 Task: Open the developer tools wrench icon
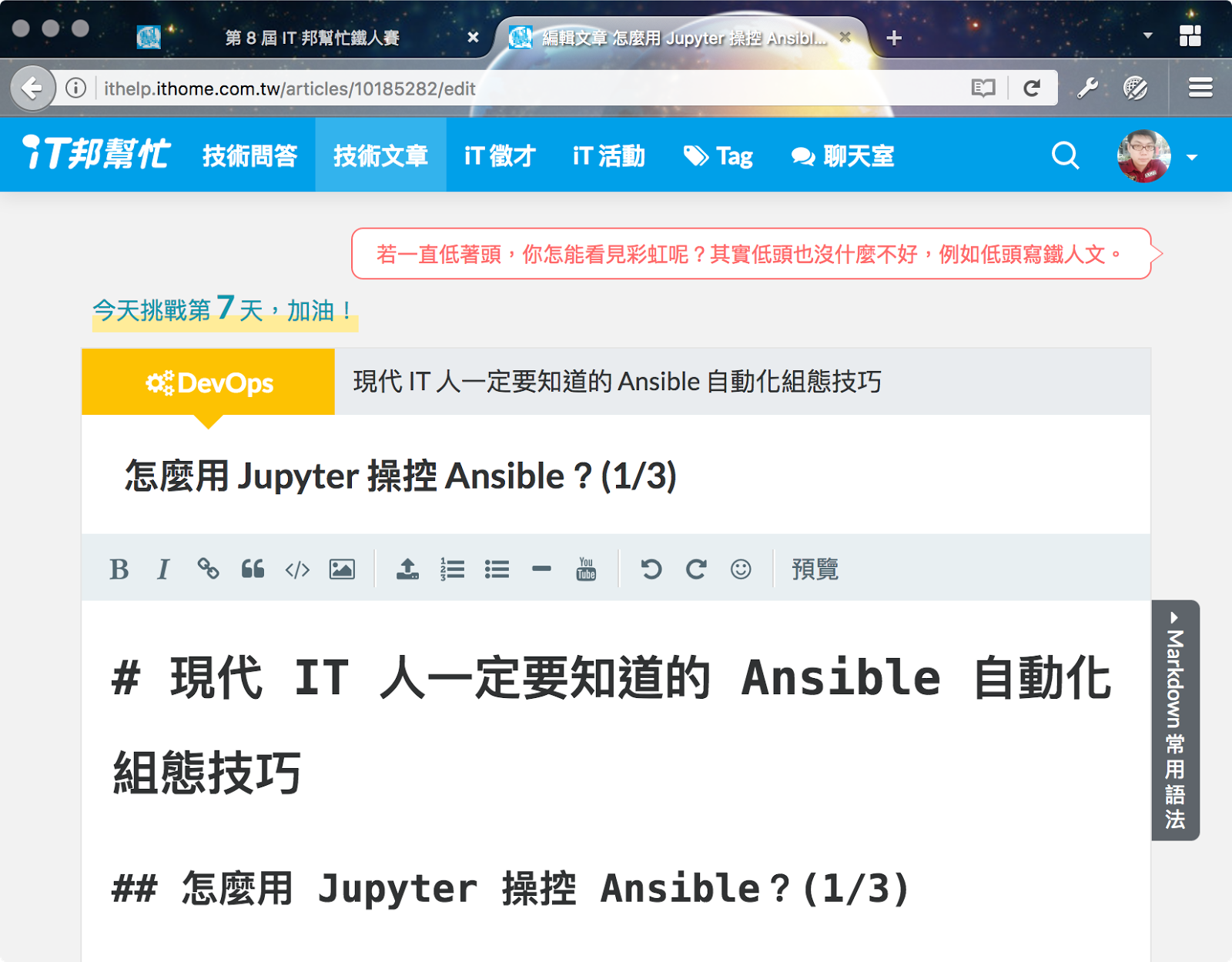tap(1087, 89)
